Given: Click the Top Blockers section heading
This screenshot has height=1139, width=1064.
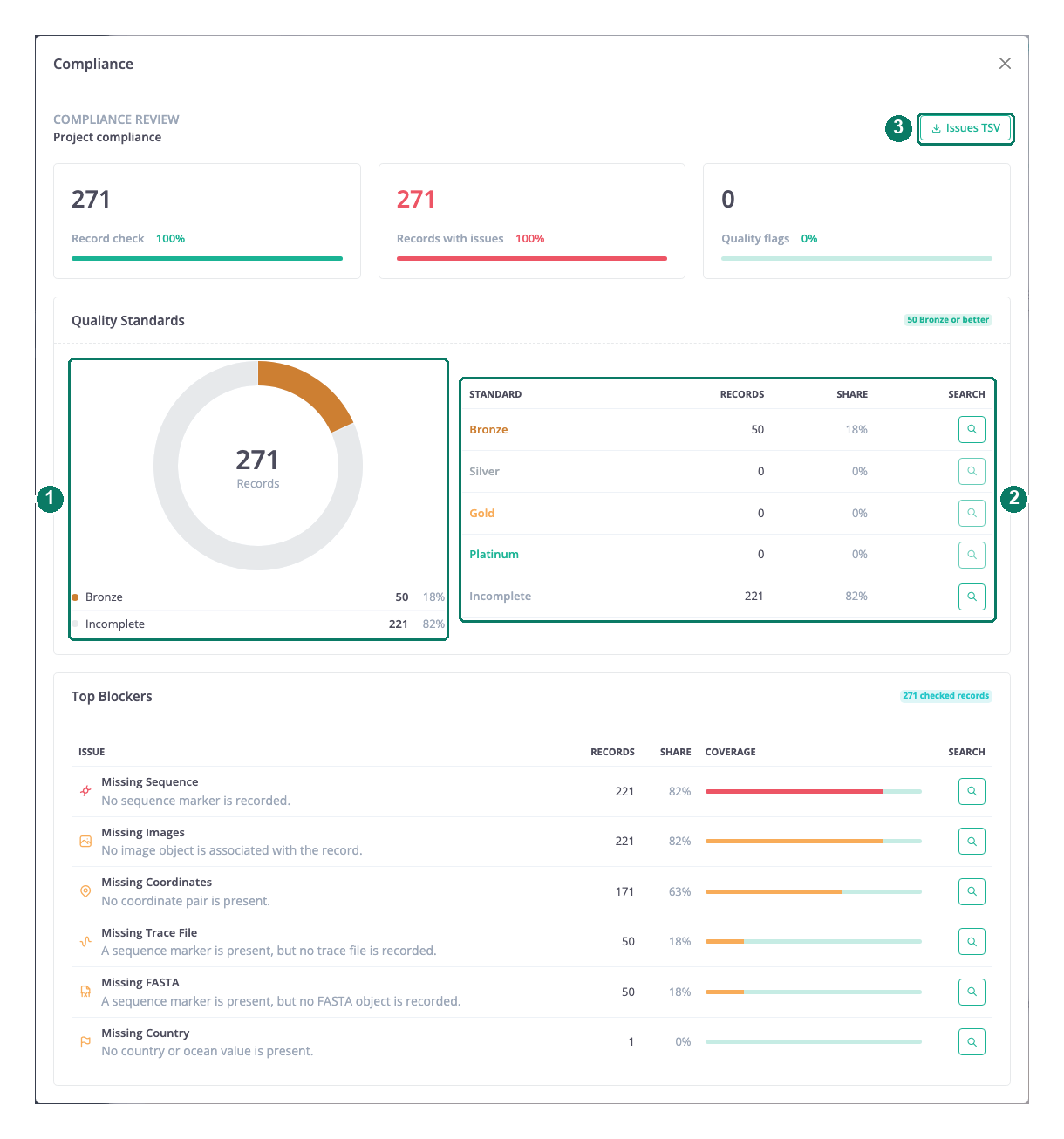Looking at the screenshot, I should [x=112, y=697].
